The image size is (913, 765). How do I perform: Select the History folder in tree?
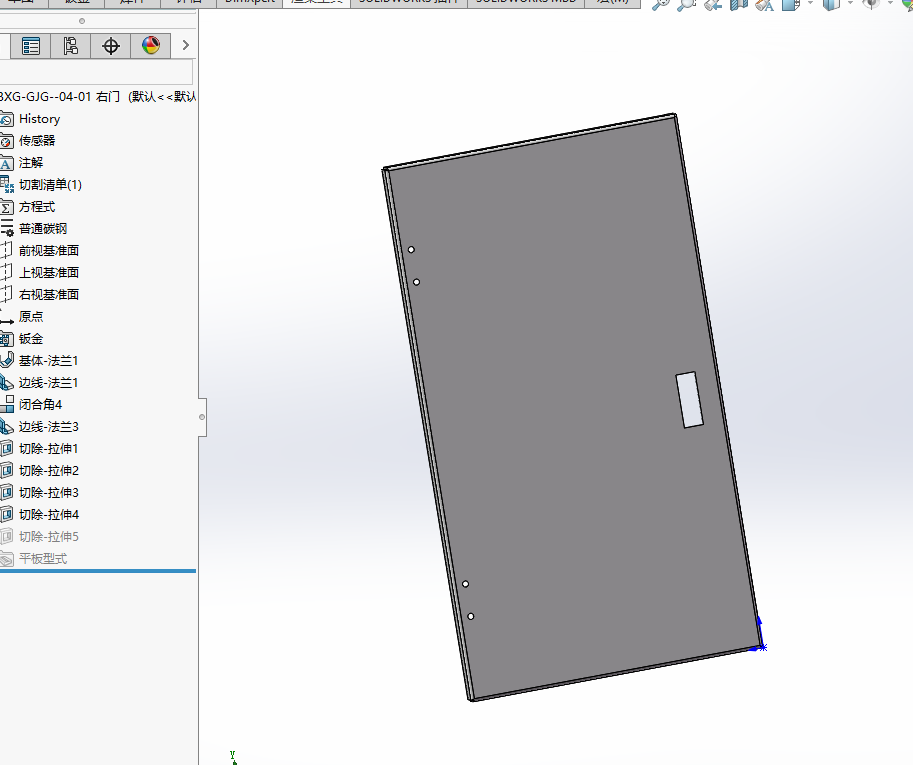[x=39, y=119]
